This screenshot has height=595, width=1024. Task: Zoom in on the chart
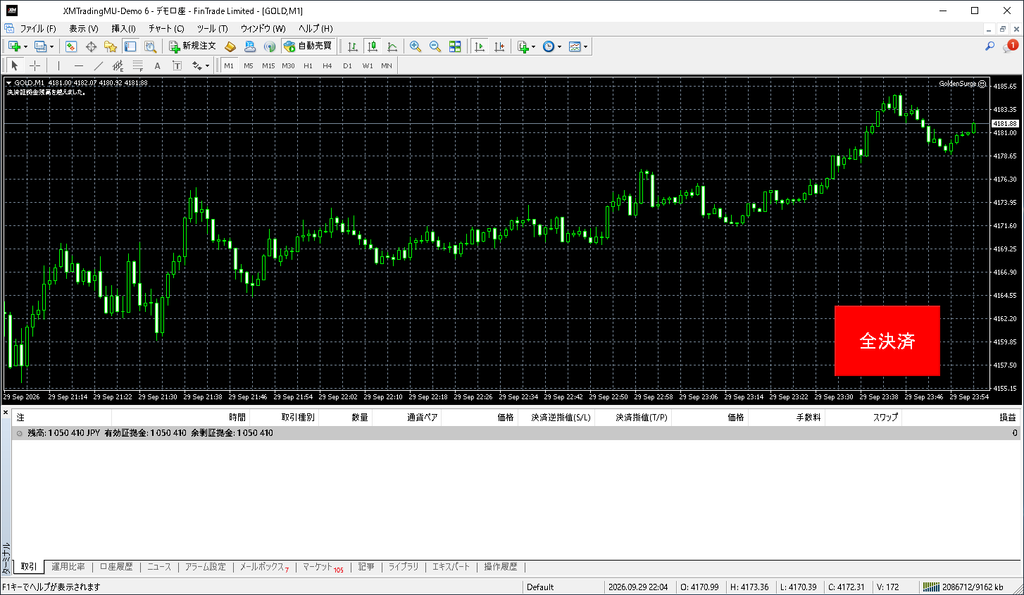(x=415, y=46)
